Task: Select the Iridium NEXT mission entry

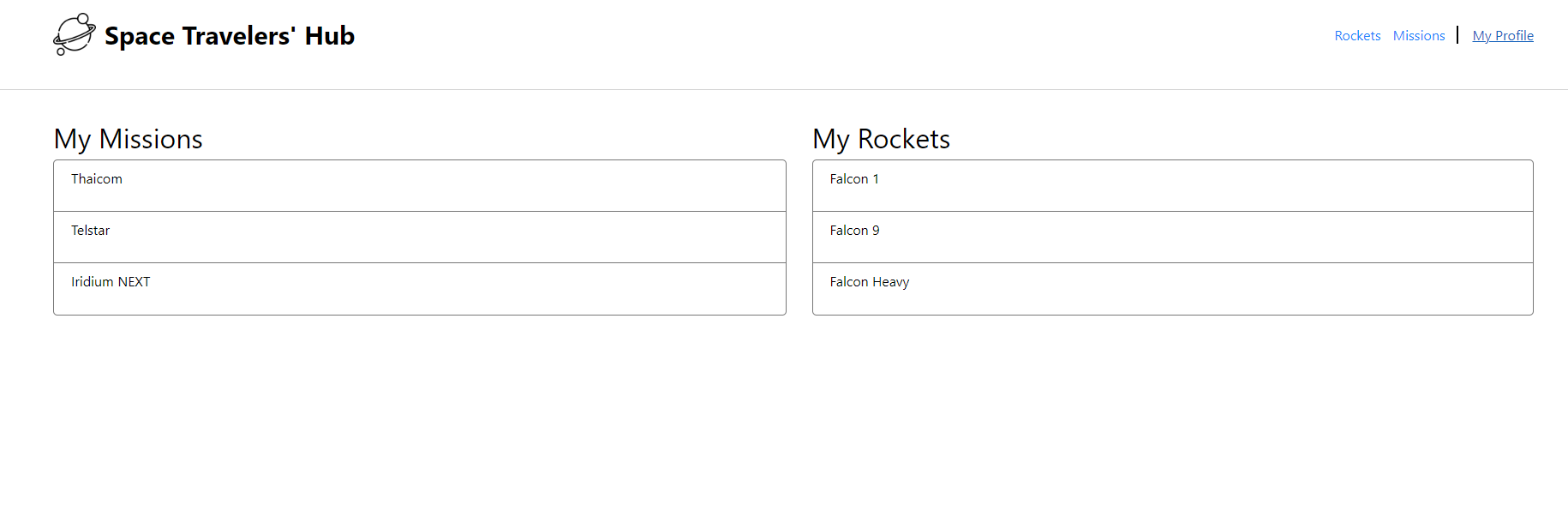Action: click(111, 281)
